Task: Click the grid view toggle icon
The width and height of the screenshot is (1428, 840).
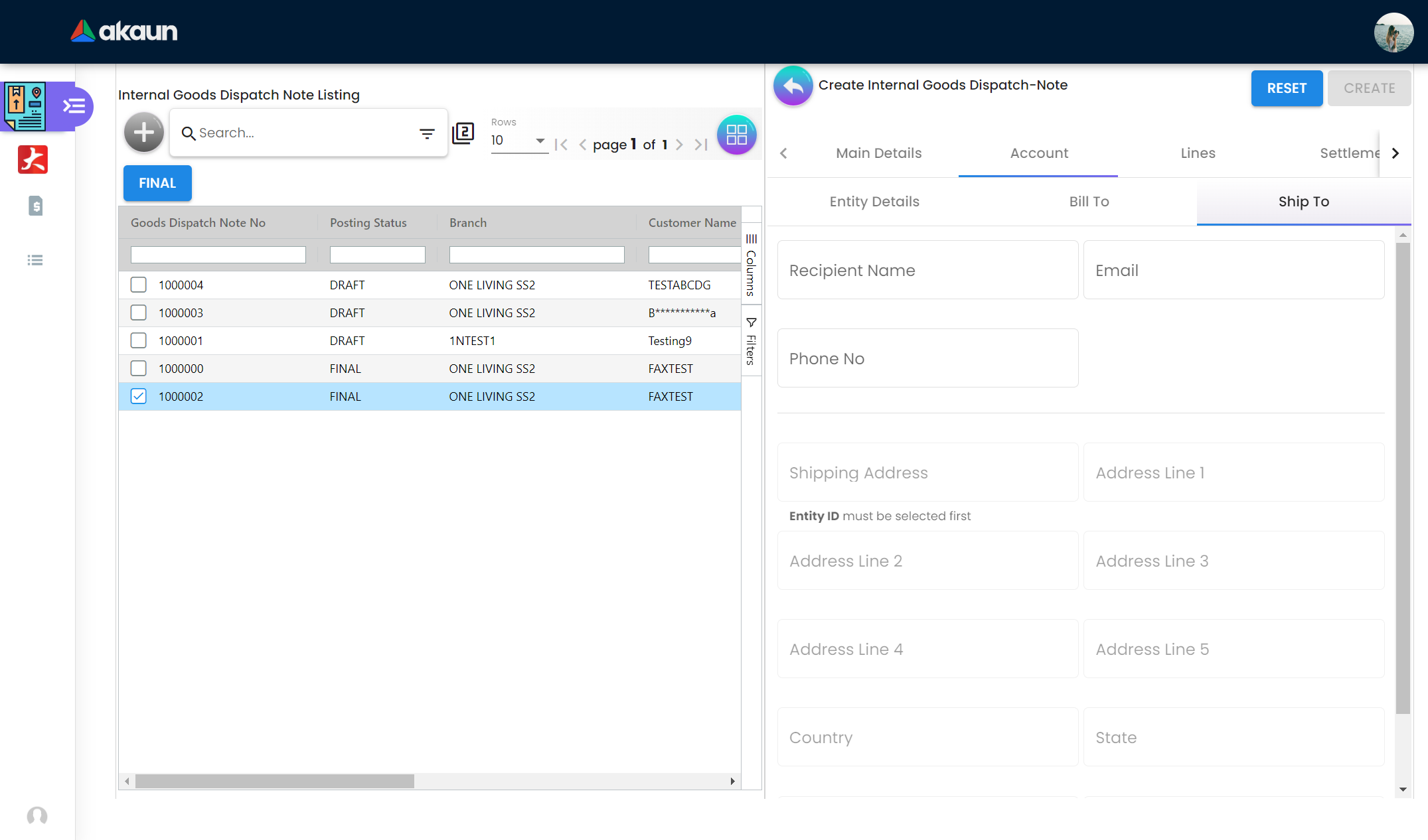Action: click(736, 135)
